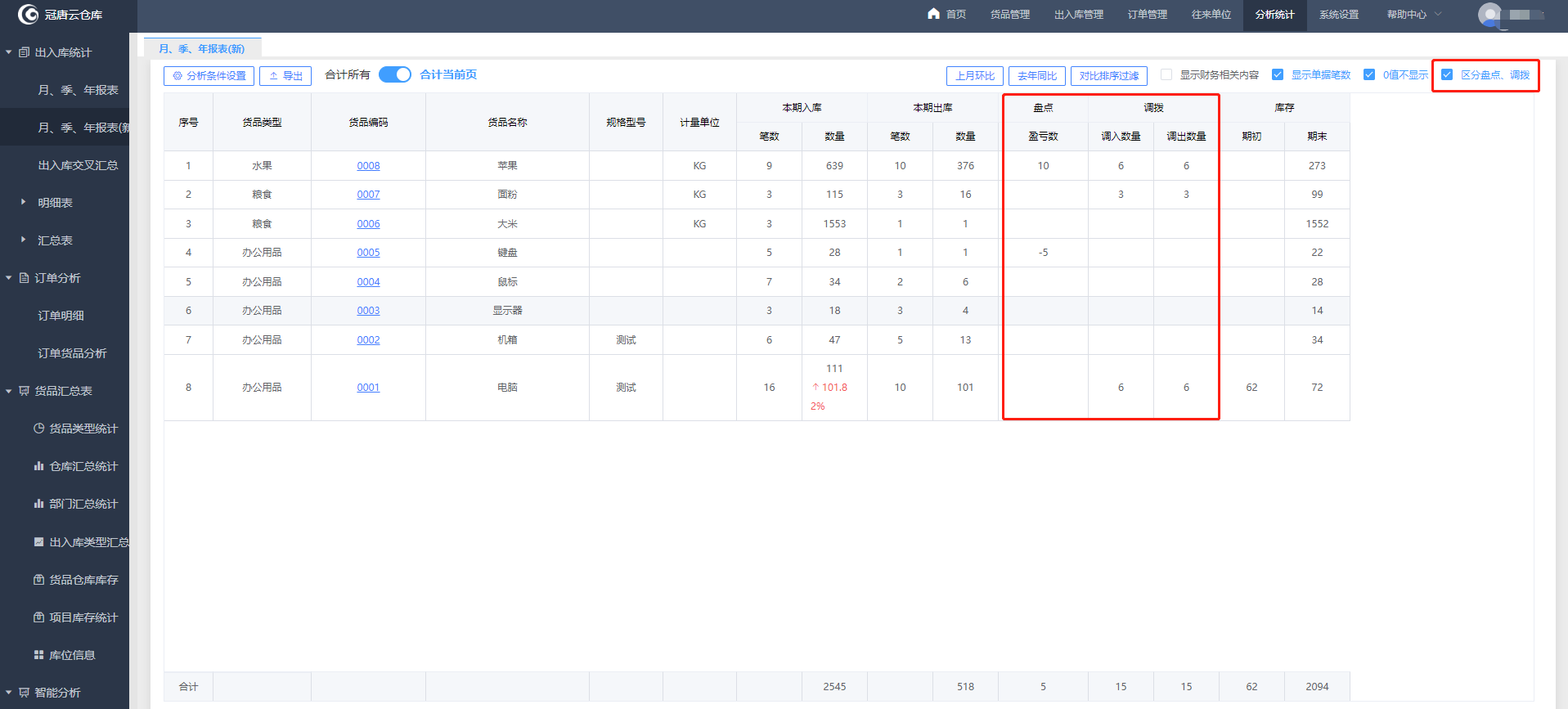This screenshot has height=709, width=1568.
Task: Open the user avatar profile
Action: 1489,15
